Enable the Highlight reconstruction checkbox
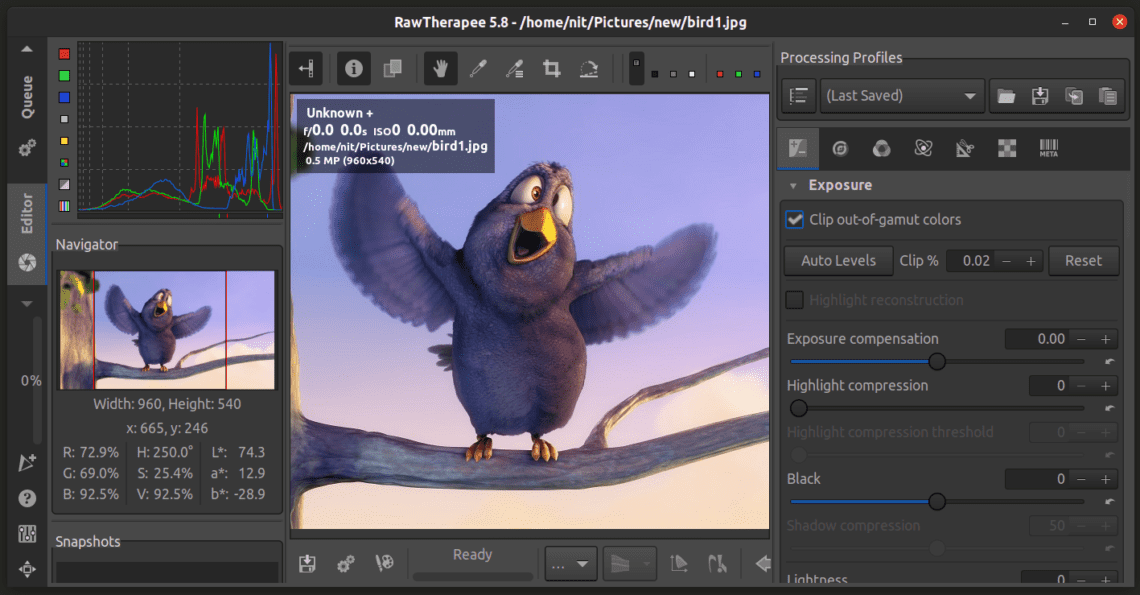The width and height of the screenshot is (1140, 595). click(795, 299)
